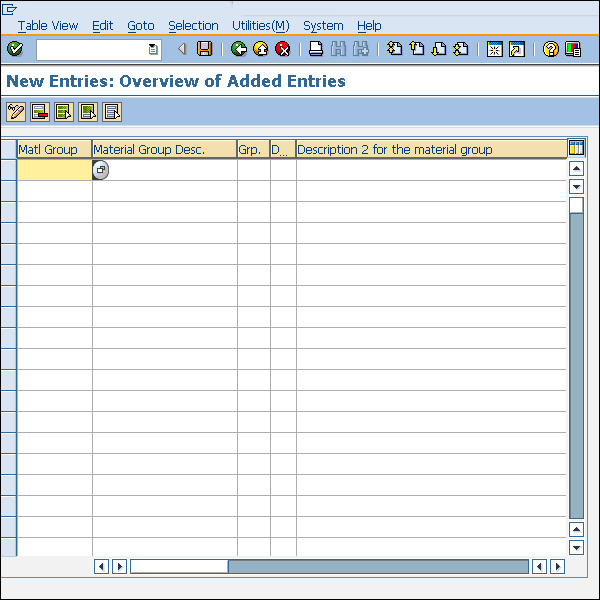600x600 pixels.
Task: Click the vertical scrollbar thumb
Action: tap(576, 205)
